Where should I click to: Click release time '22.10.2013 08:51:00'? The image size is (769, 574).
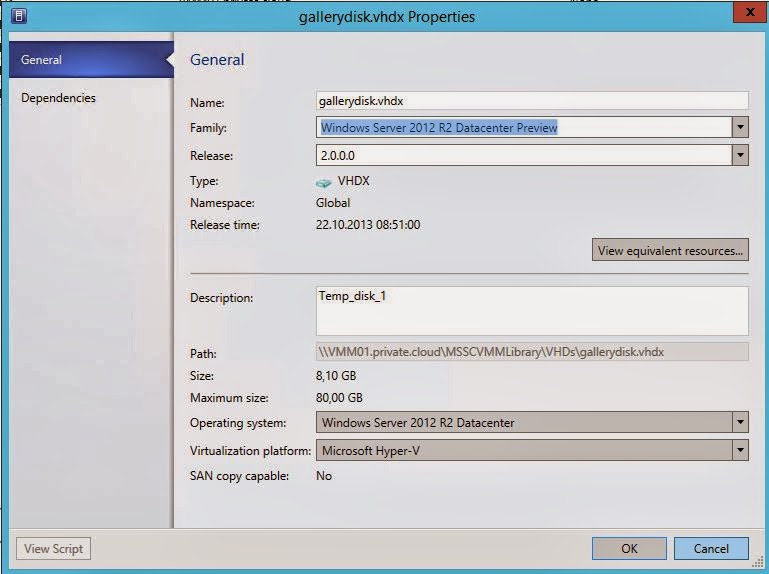click(368, 225)
